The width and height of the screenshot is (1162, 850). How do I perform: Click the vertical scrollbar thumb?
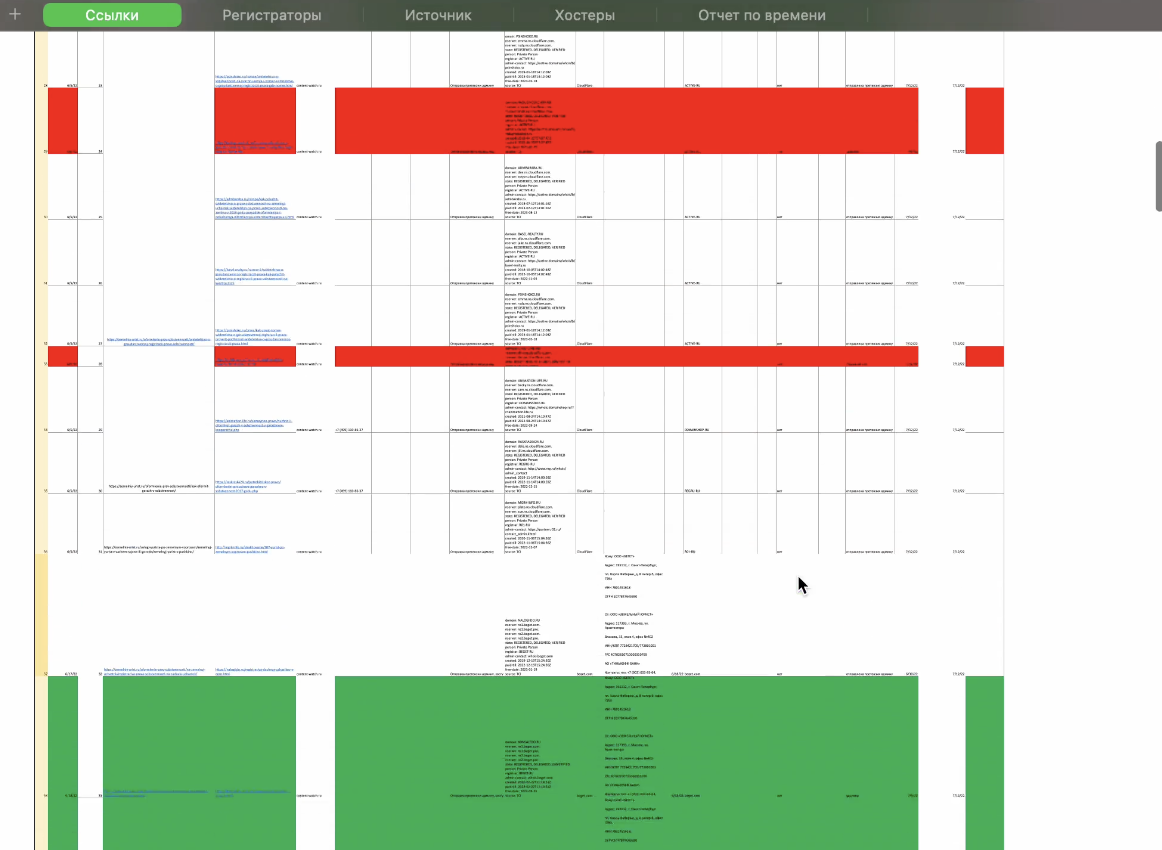point(1158,176)
